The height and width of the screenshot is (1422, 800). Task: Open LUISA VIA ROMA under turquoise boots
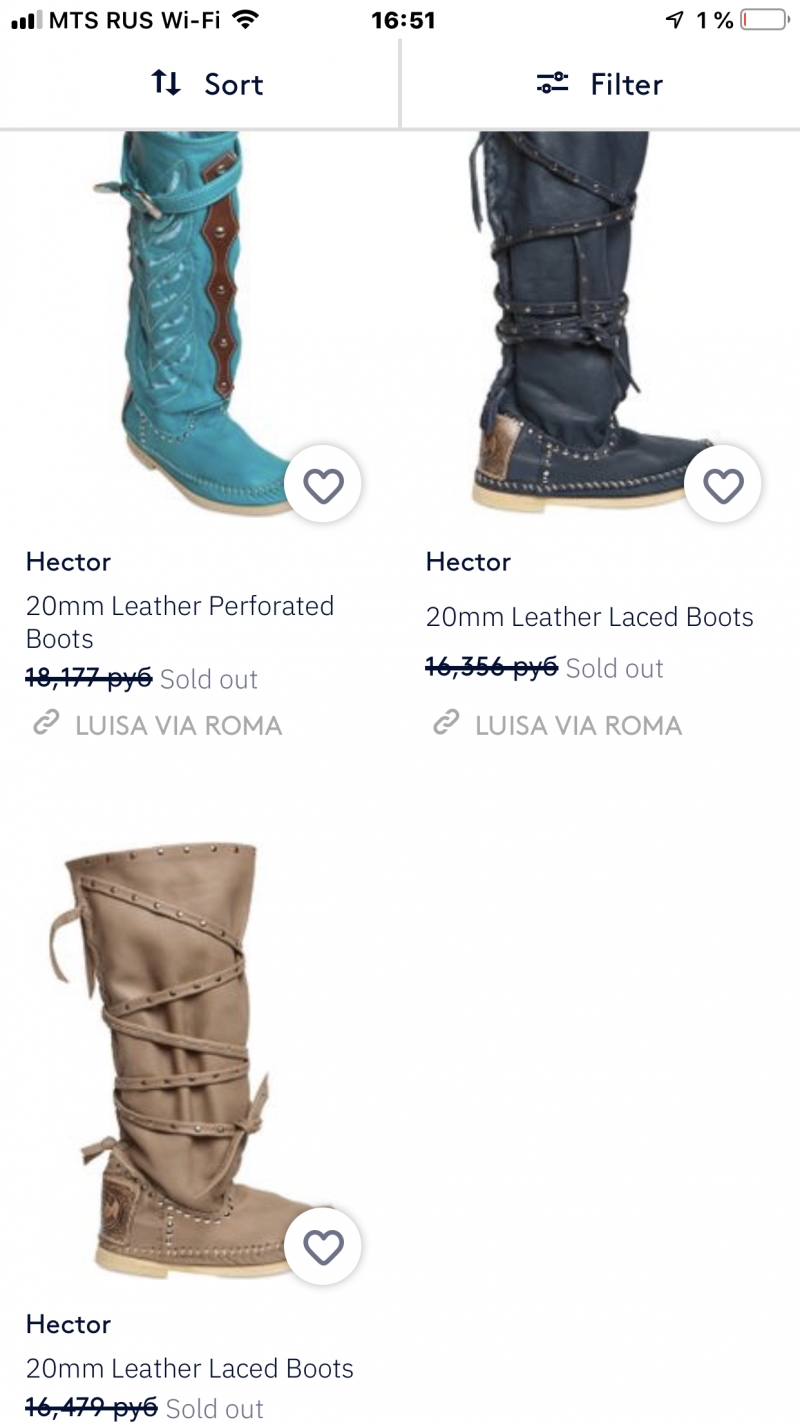tap(179, 725)
